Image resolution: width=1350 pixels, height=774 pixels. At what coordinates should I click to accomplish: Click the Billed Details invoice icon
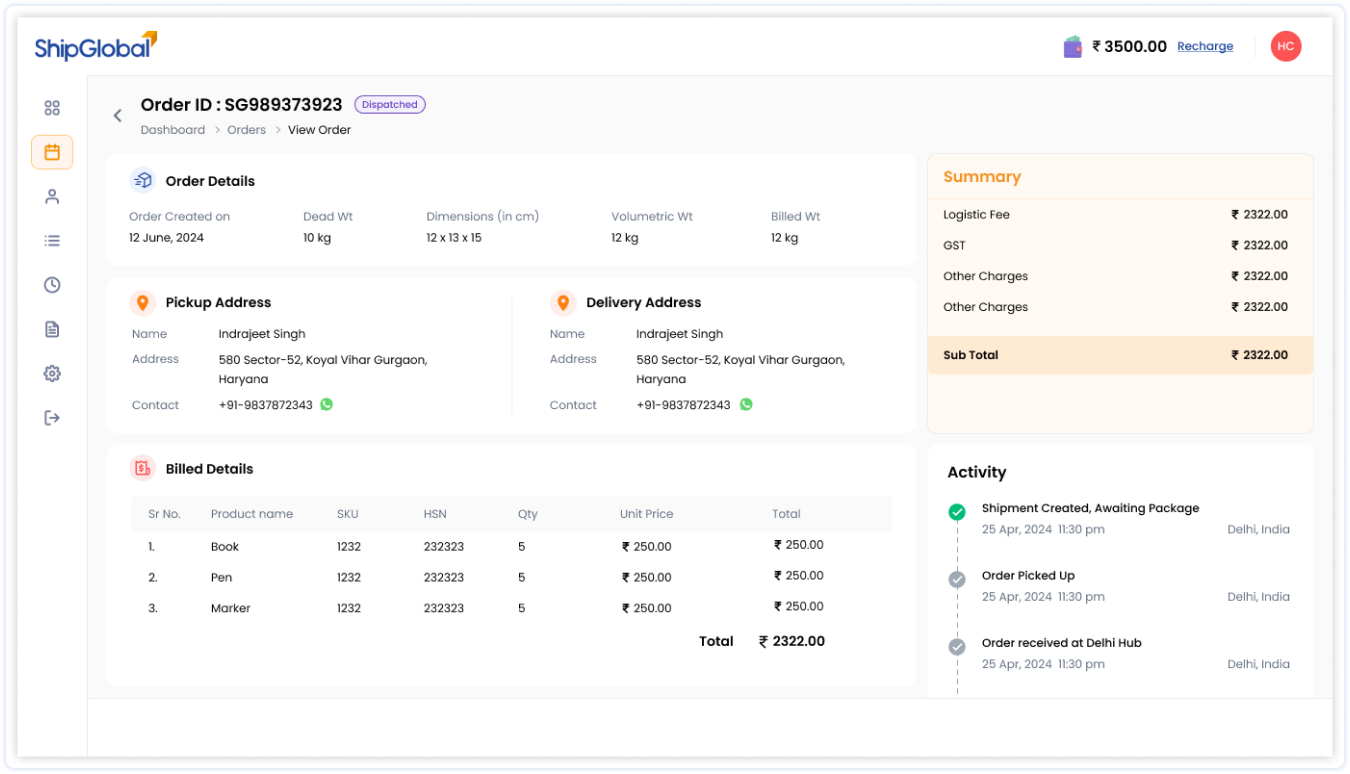pyautogui.click(x=140, y=468)
